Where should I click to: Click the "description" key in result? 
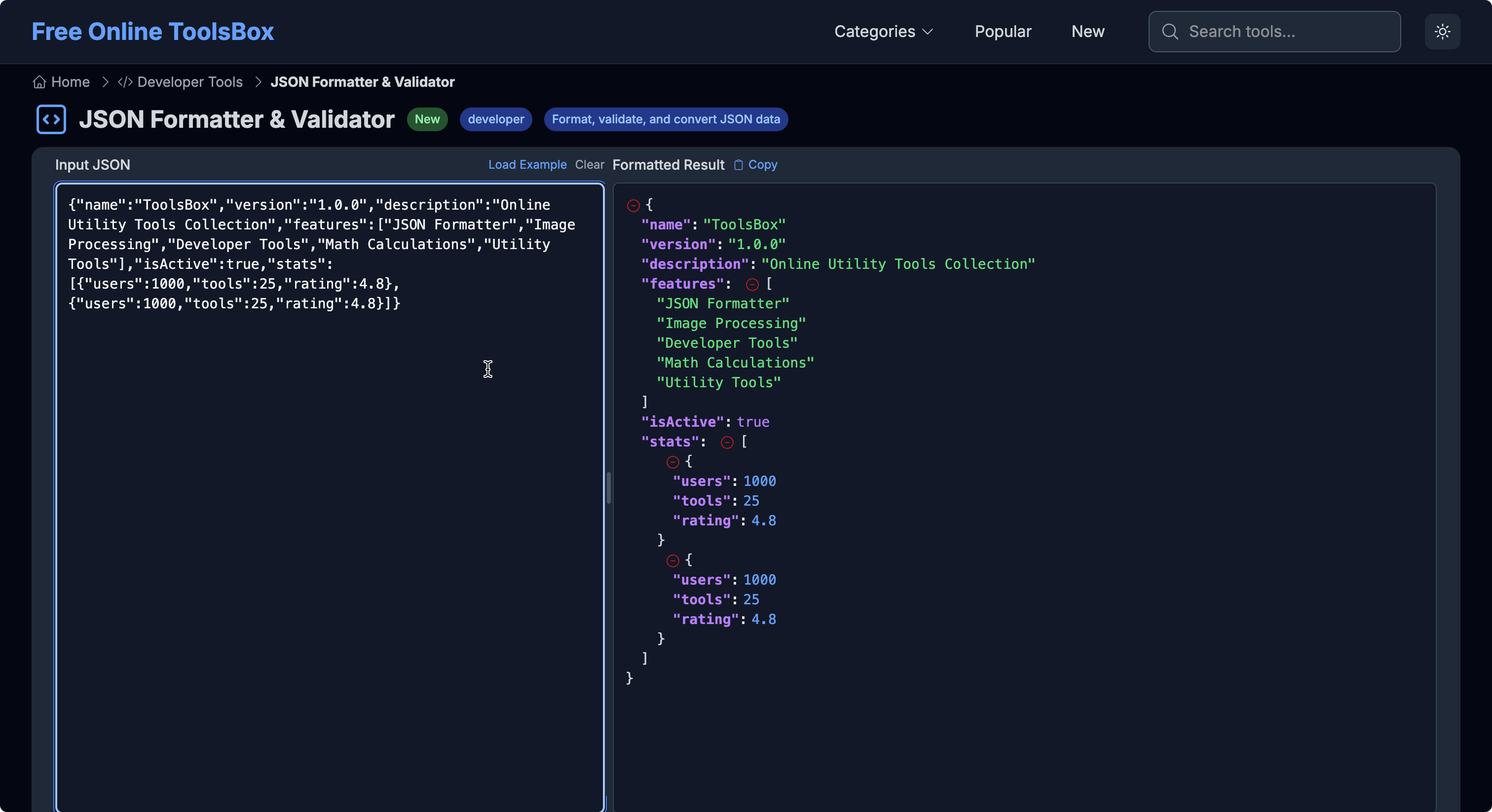695,264
